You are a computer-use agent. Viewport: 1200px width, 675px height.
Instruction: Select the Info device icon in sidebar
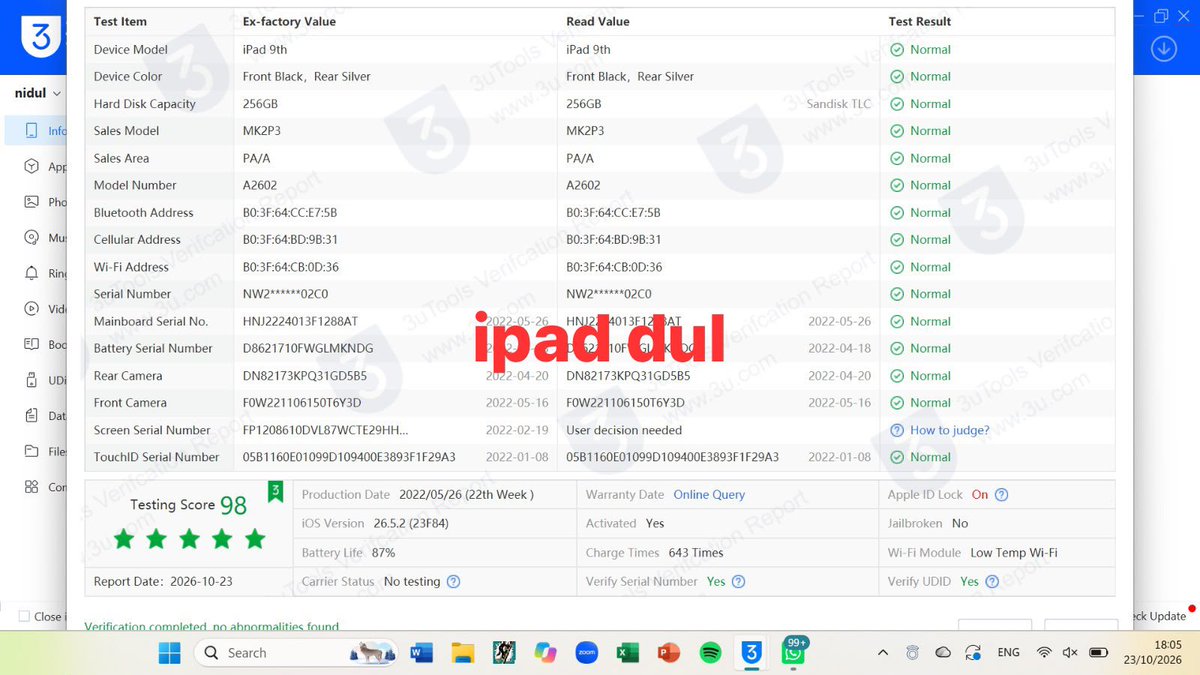click(x=31, y=131)
